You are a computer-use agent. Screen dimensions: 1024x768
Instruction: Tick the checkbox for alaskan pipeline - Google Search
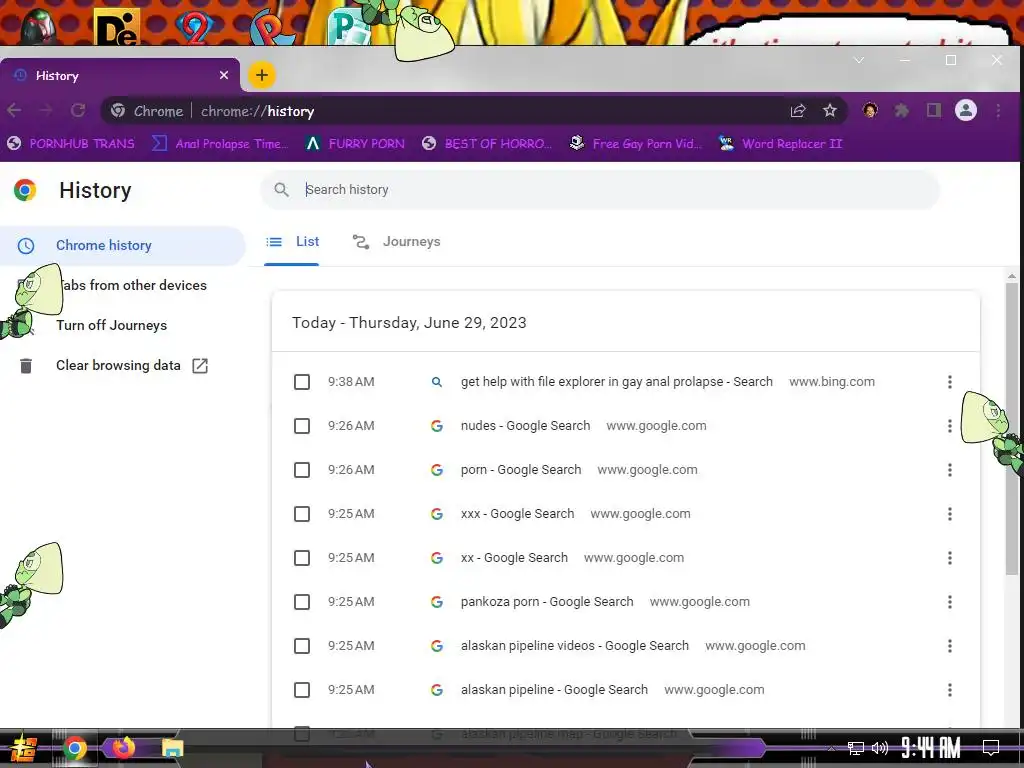pos(302,690)
